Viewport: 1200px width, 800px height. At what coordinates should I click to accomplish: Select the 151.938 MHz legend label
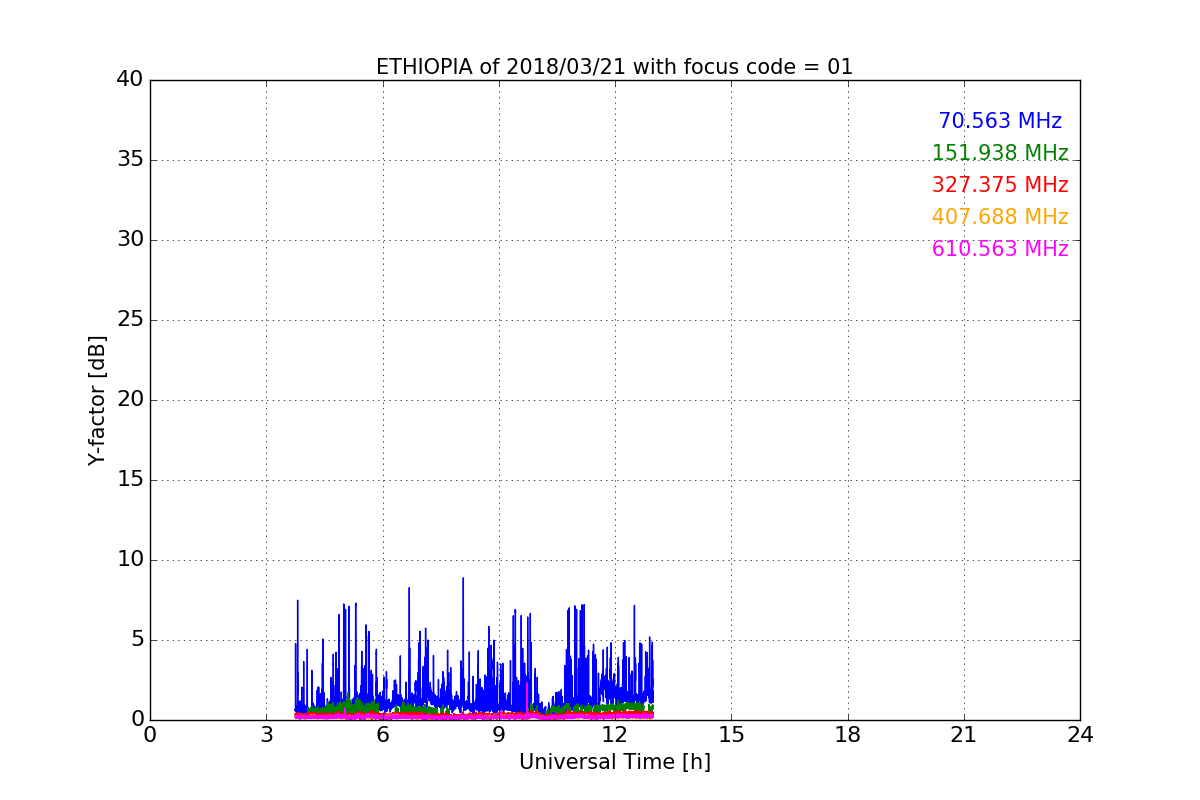coord(1000,153)
